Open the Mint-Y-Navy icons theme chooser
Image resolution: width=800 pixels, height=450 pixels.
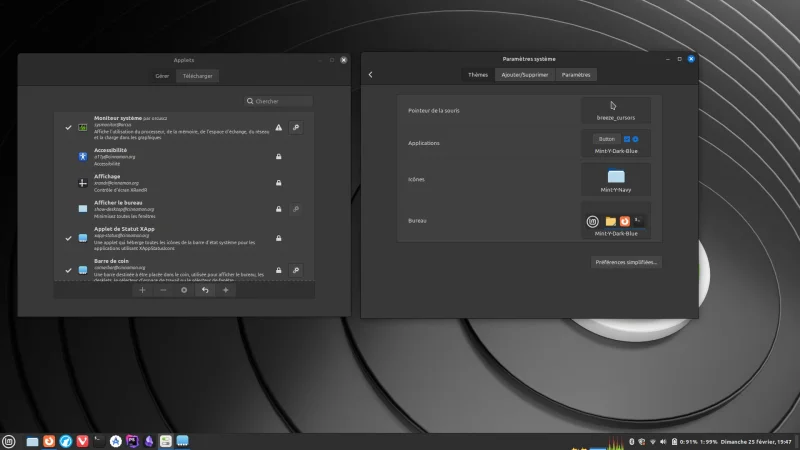point(616,180)
